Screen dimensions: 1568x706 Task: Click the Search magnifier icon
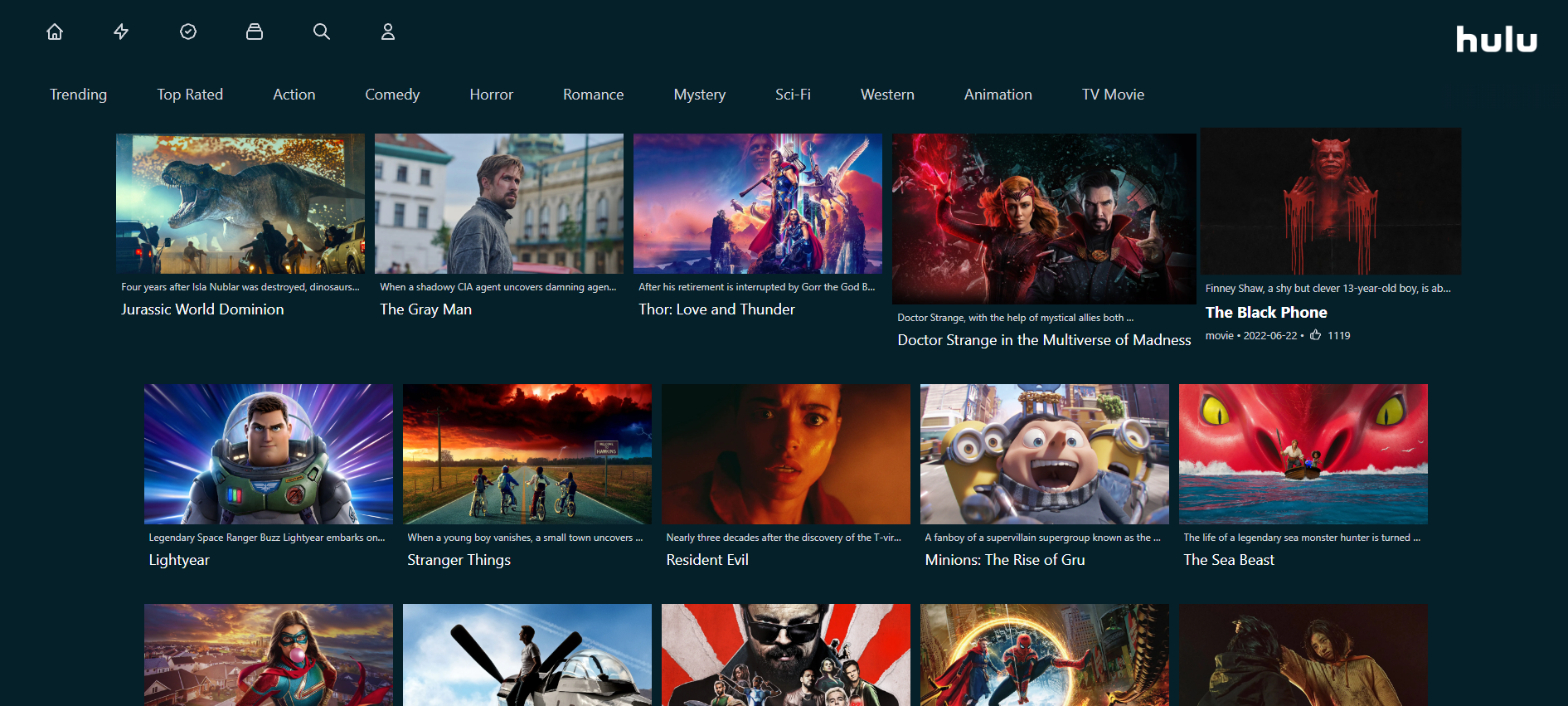tap(322, 32)
